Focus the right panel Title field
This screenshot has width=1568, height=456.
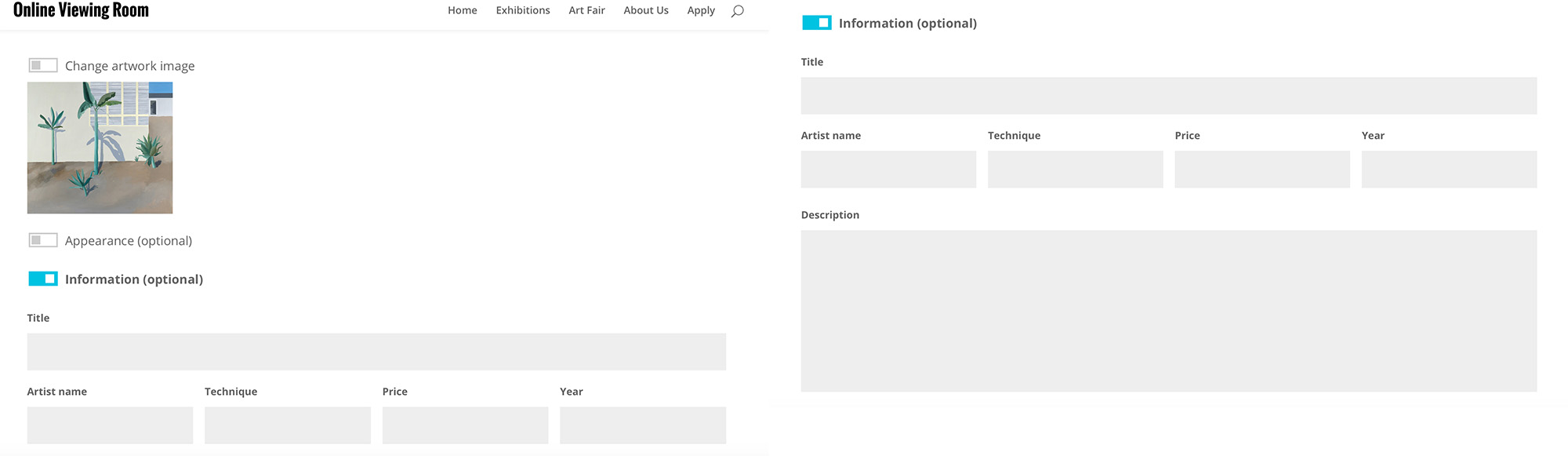pos(1169,96)
